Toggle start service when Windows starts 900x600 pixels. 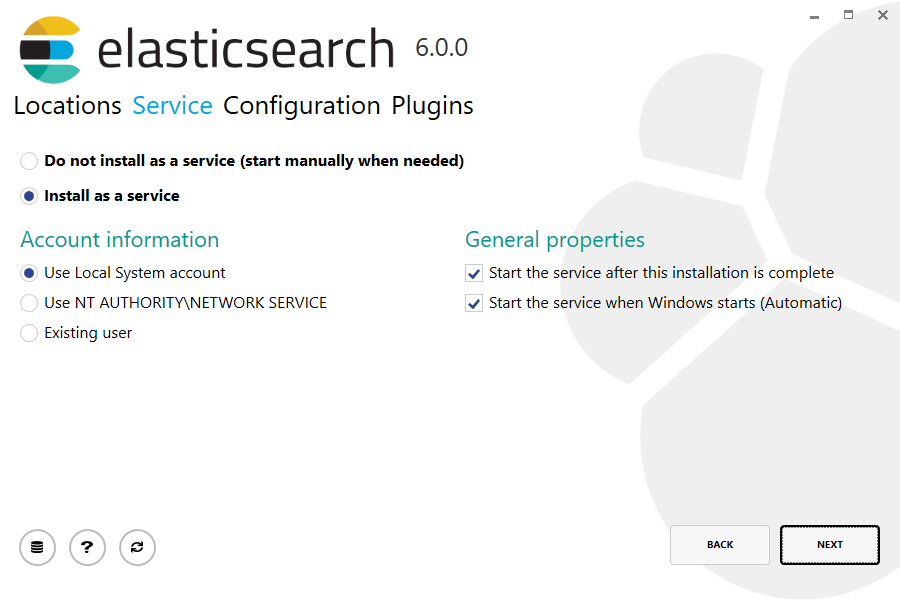[x=474, y=303]
